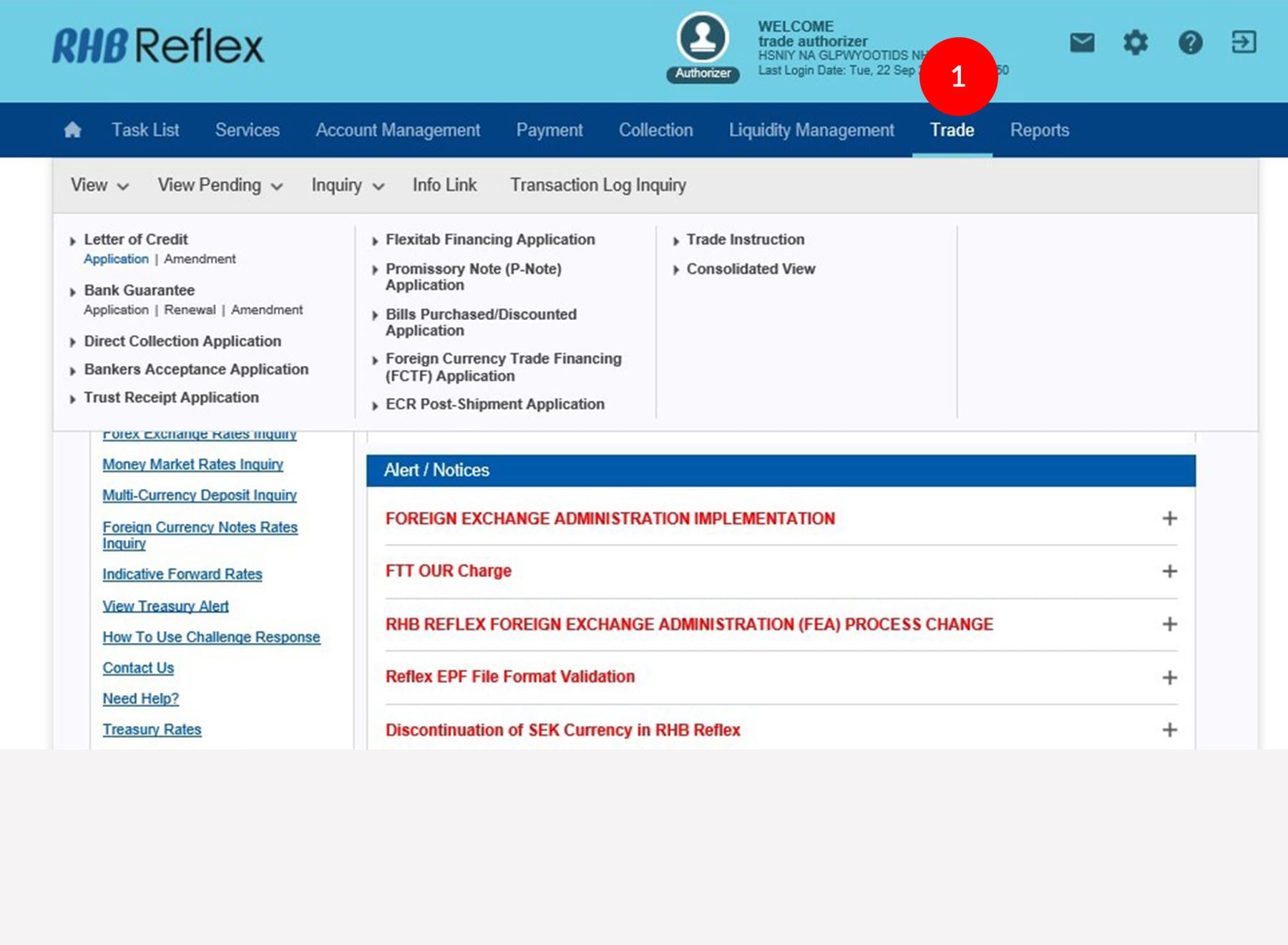Click the Home icon in navigation bar
Screen dimensions: 1288x945
coord(72,130)
